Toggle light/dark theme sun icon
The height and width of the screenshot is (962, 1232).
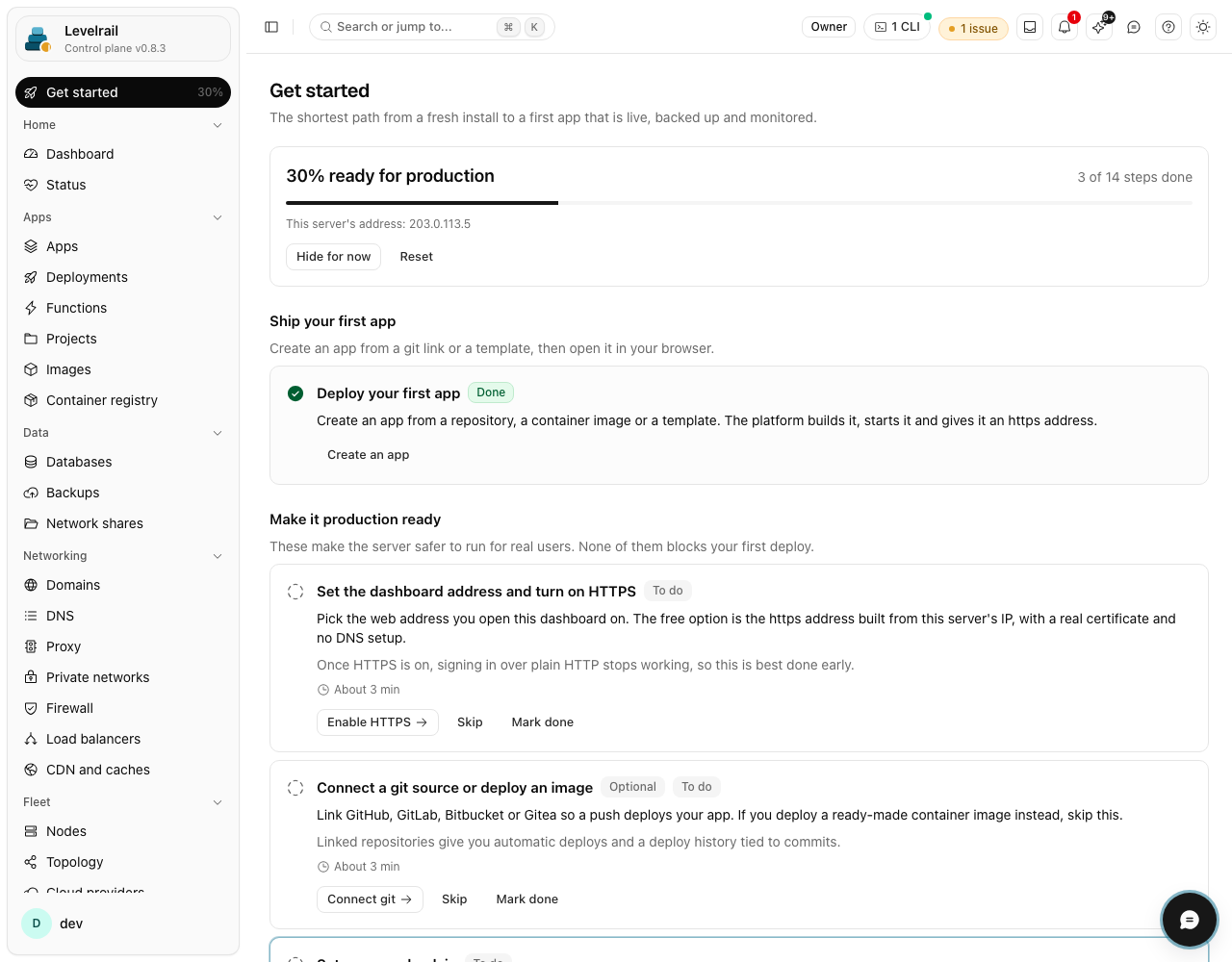point(1203,27)
